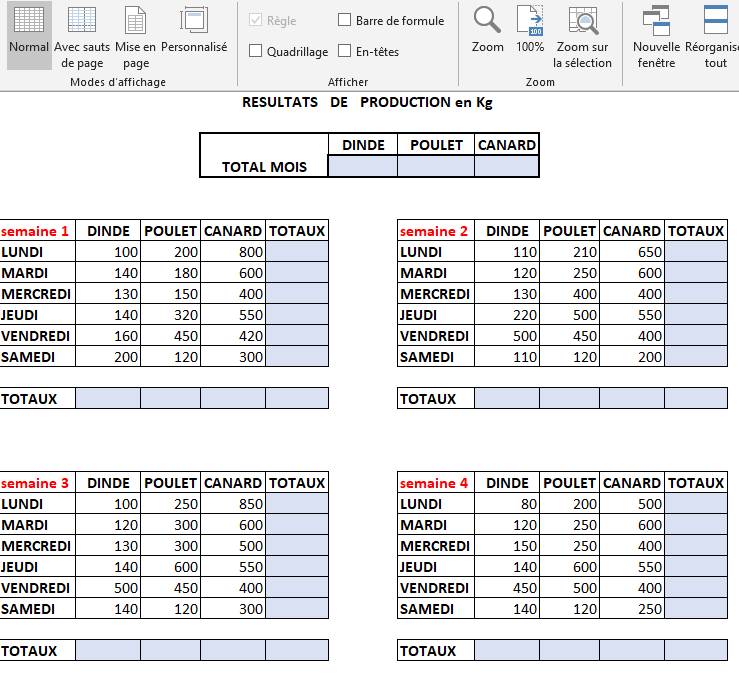Viewport: 739px width, 677px height.
Task: Select the TOTAL MOIS cell under CANARD
Action: point(507,167)
